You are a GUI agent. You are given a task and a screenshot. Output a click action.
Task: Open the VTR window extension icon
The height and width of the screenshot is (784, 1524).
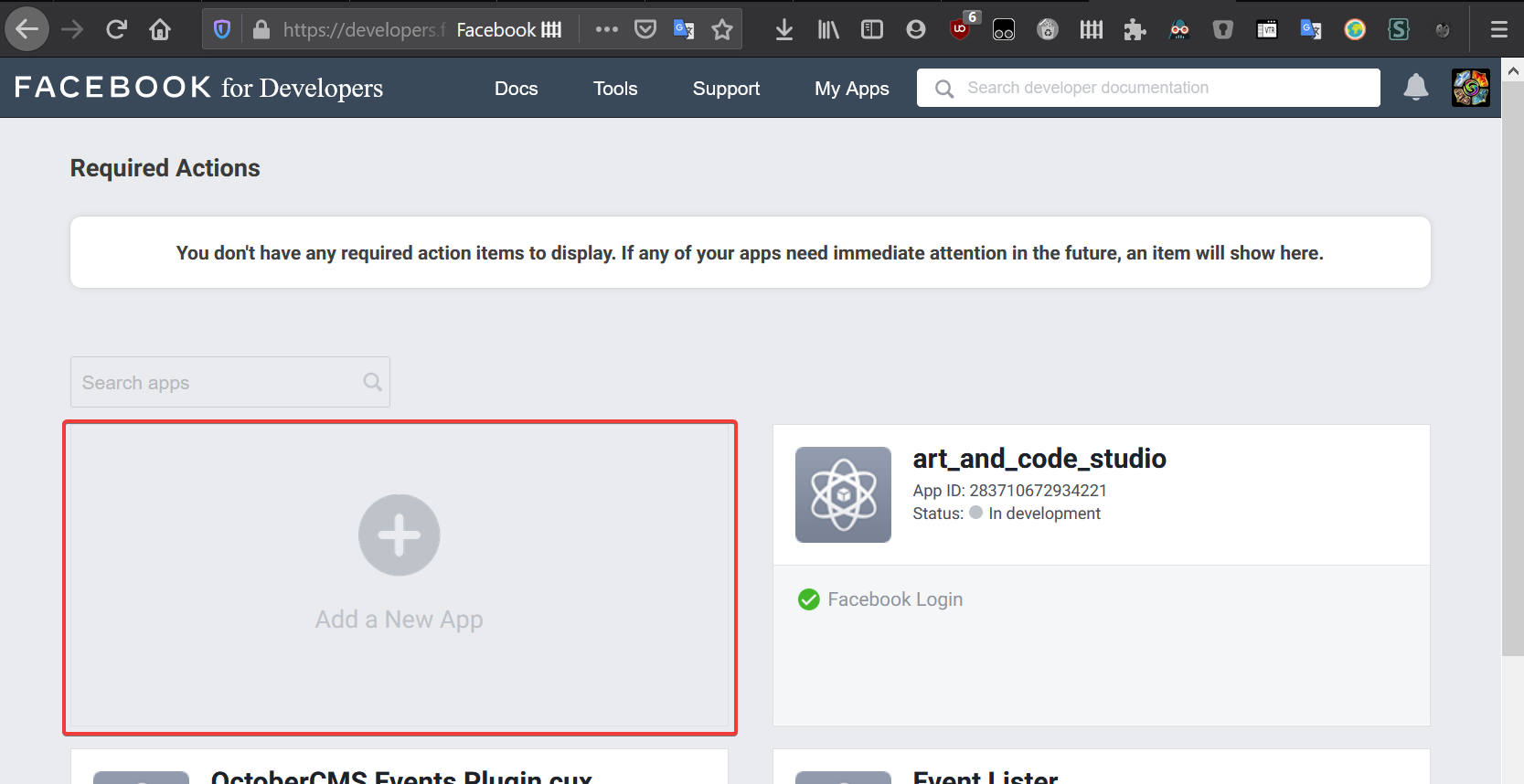click(x=1267, y=29)
